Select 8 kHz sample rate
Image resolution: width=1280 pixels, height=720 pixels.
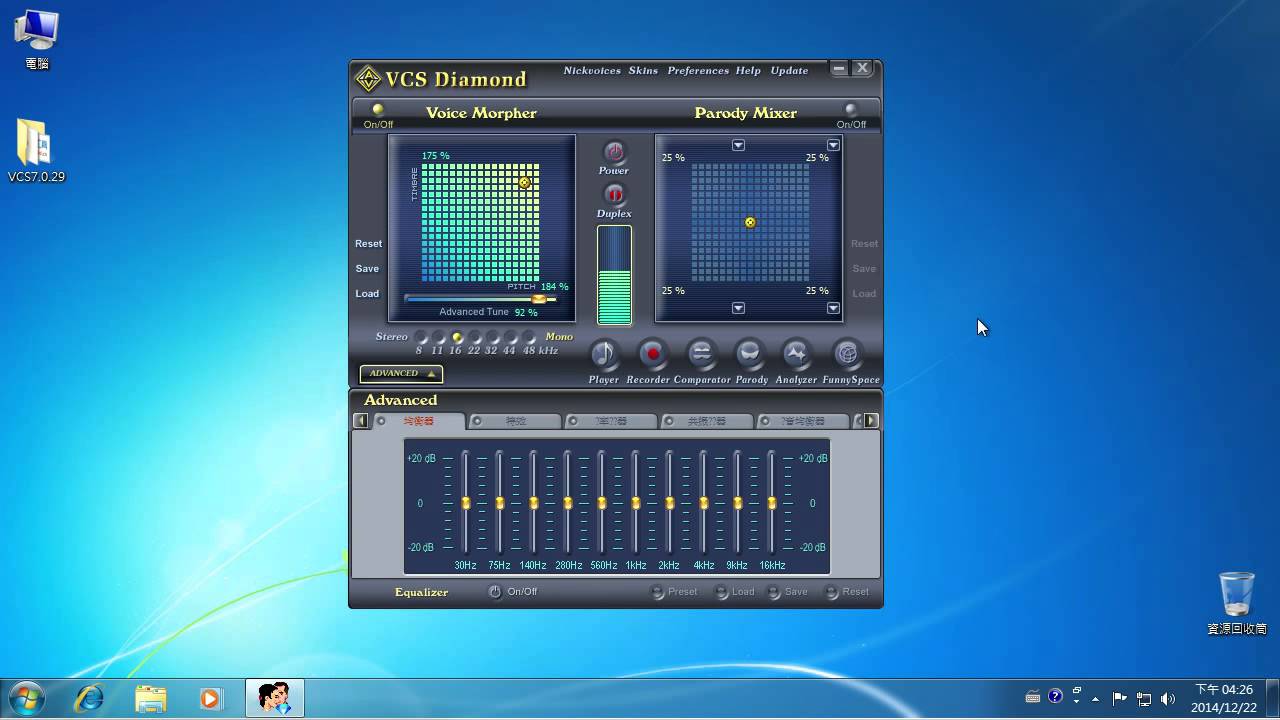tap(421, 338)
